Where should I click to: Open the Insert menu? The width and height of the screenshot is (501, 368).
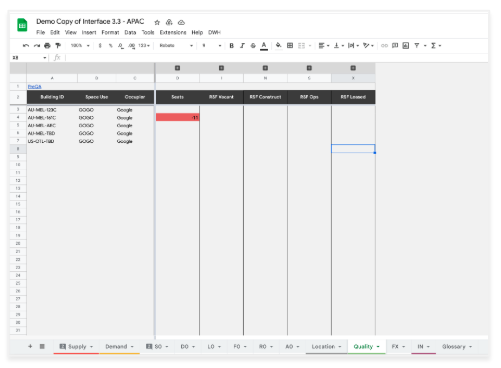pos(89,32)
